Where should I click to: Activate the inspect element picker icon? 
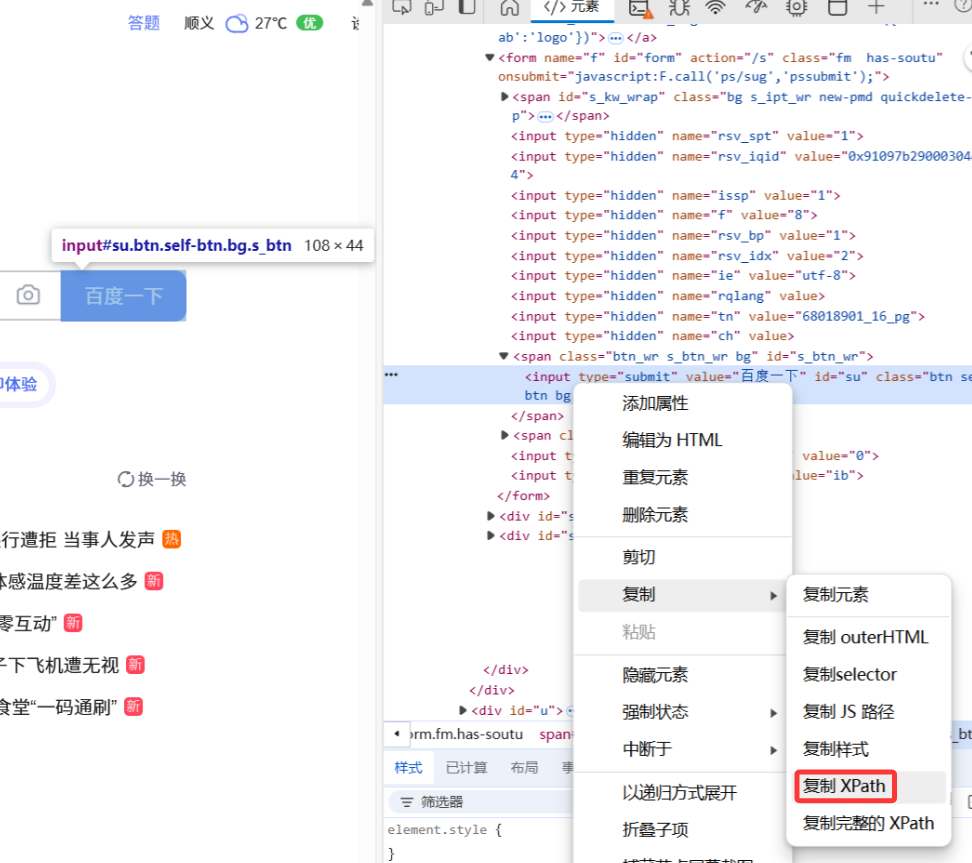pos(402,6)
